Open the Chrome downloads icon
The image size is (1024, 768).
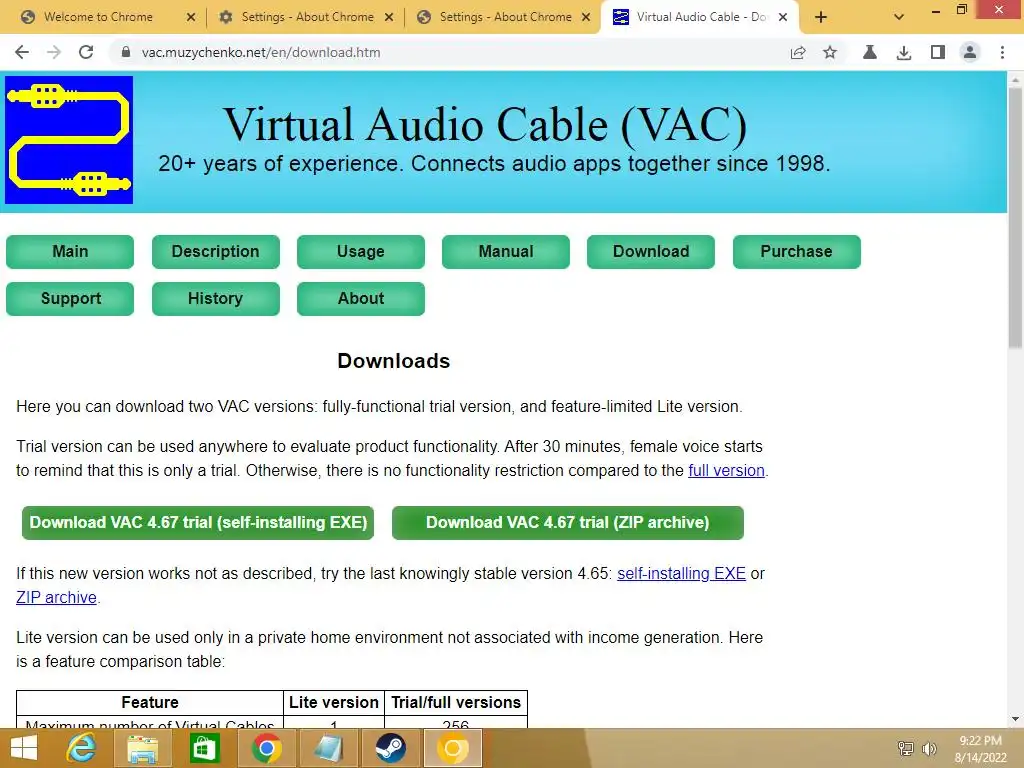click(904, 52)
